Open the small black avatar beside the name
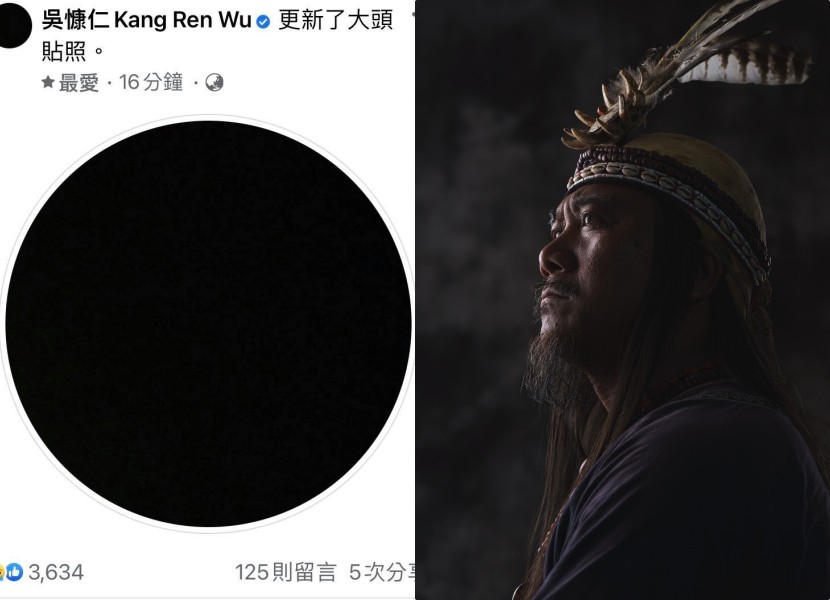This screenshot has width=830, height=600. point(12,24)
